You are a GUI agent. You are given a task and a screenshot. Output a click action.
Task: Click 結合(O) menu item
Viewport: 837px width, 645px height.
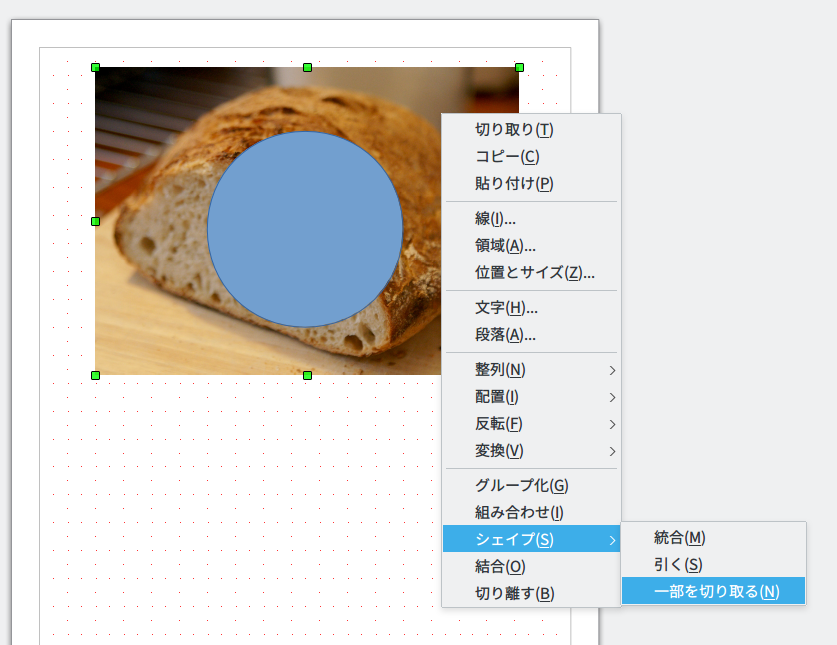(x=532, y=567)
